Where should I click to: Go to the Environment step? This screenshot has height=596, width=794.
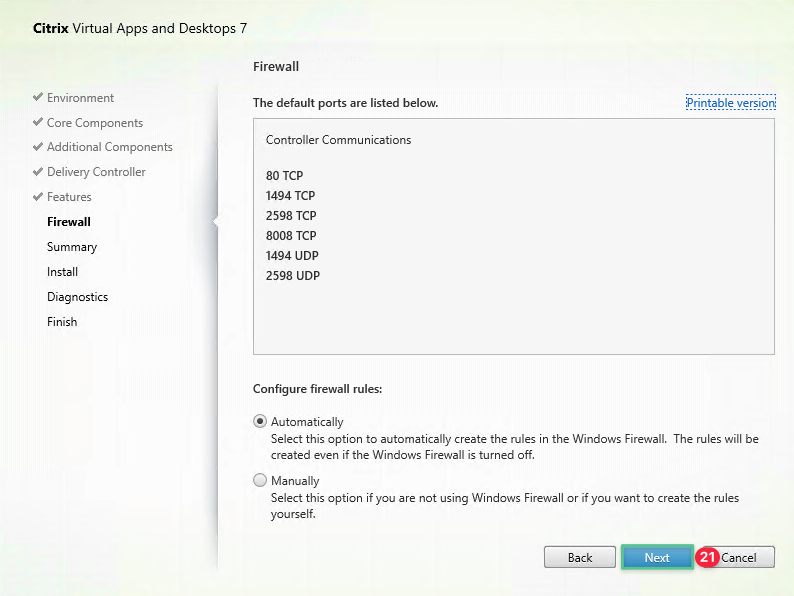pyautogui.click(x=80, y=98)
